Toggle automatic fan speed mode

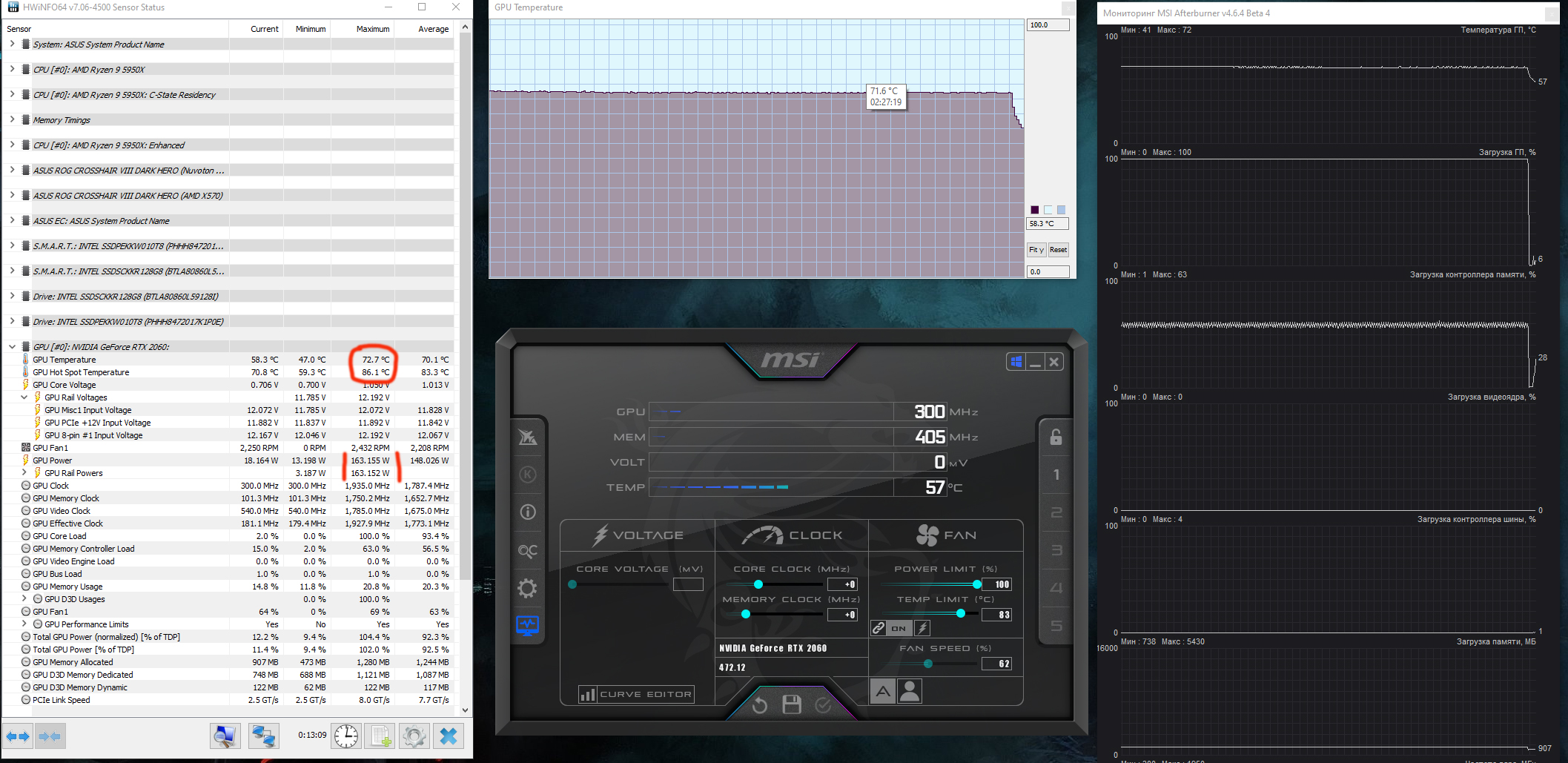(x=882, y=692)
